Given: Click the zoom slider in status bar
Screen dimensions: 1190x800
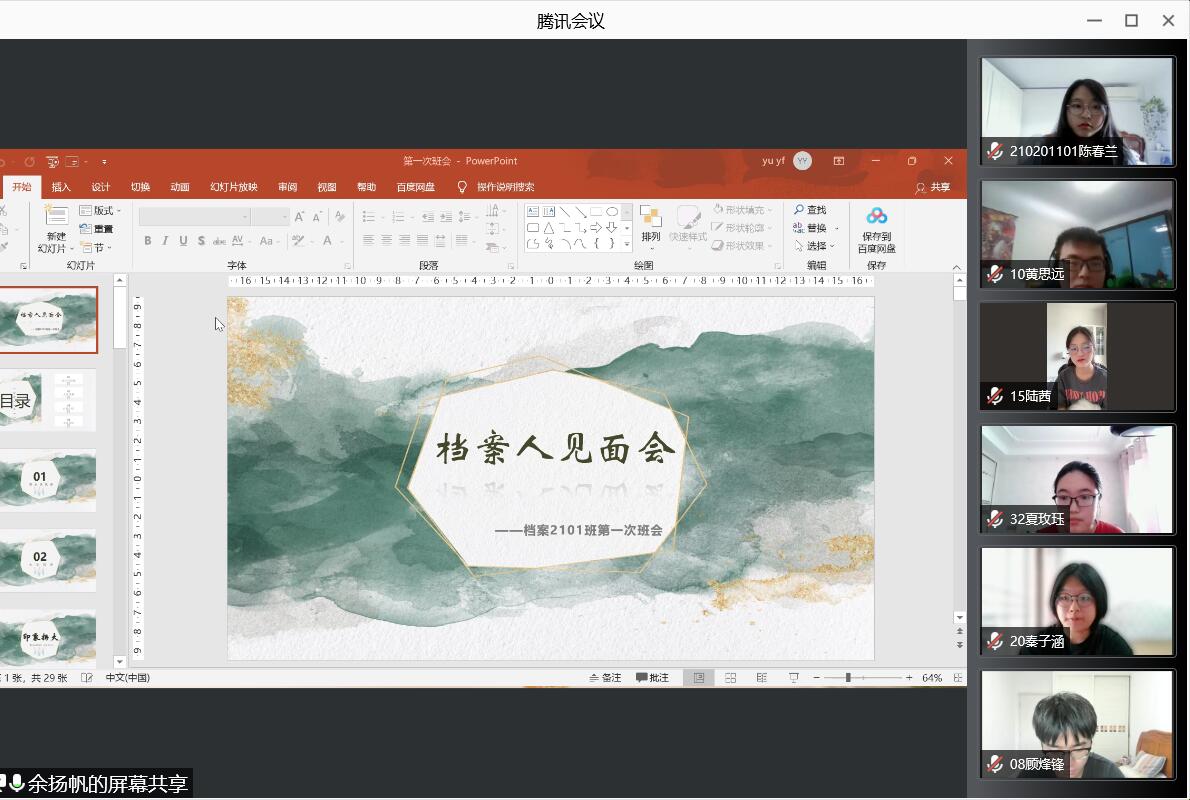Looking at the screenshot, I should point(848,678).
